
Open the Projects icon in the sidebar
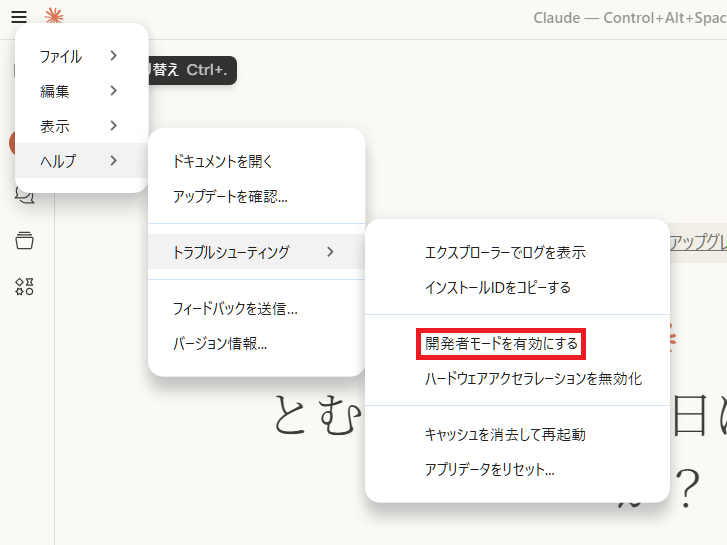pos(24,240)
